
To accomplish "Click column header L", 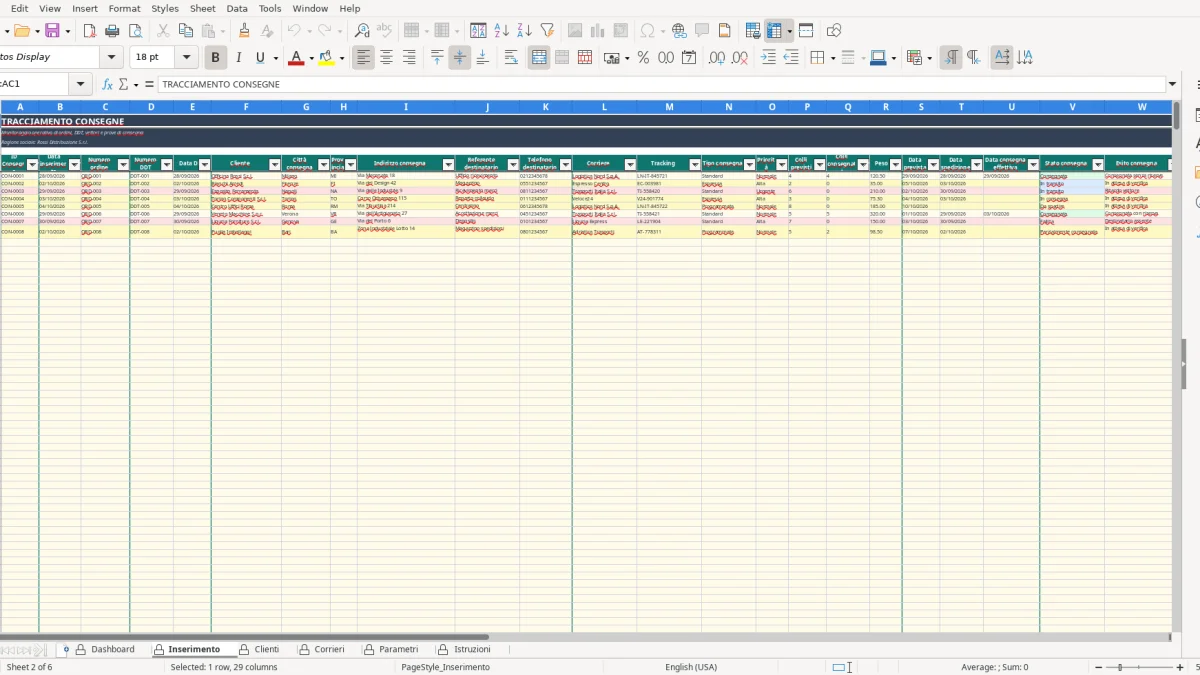I will [604, 107].
